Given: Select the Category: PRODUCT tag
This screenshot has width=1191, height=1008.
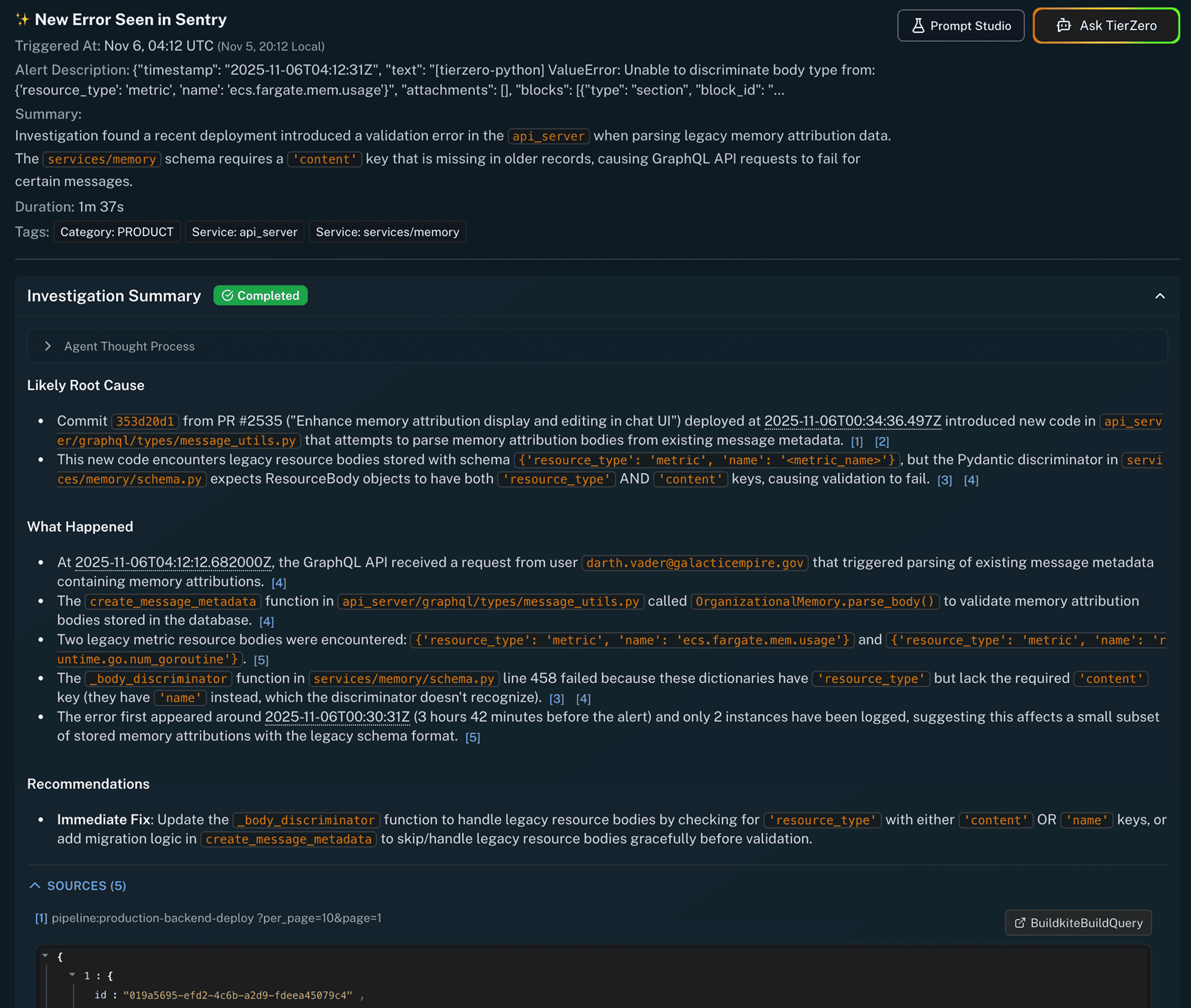Looking at the screenshot, I should point(117,232).
